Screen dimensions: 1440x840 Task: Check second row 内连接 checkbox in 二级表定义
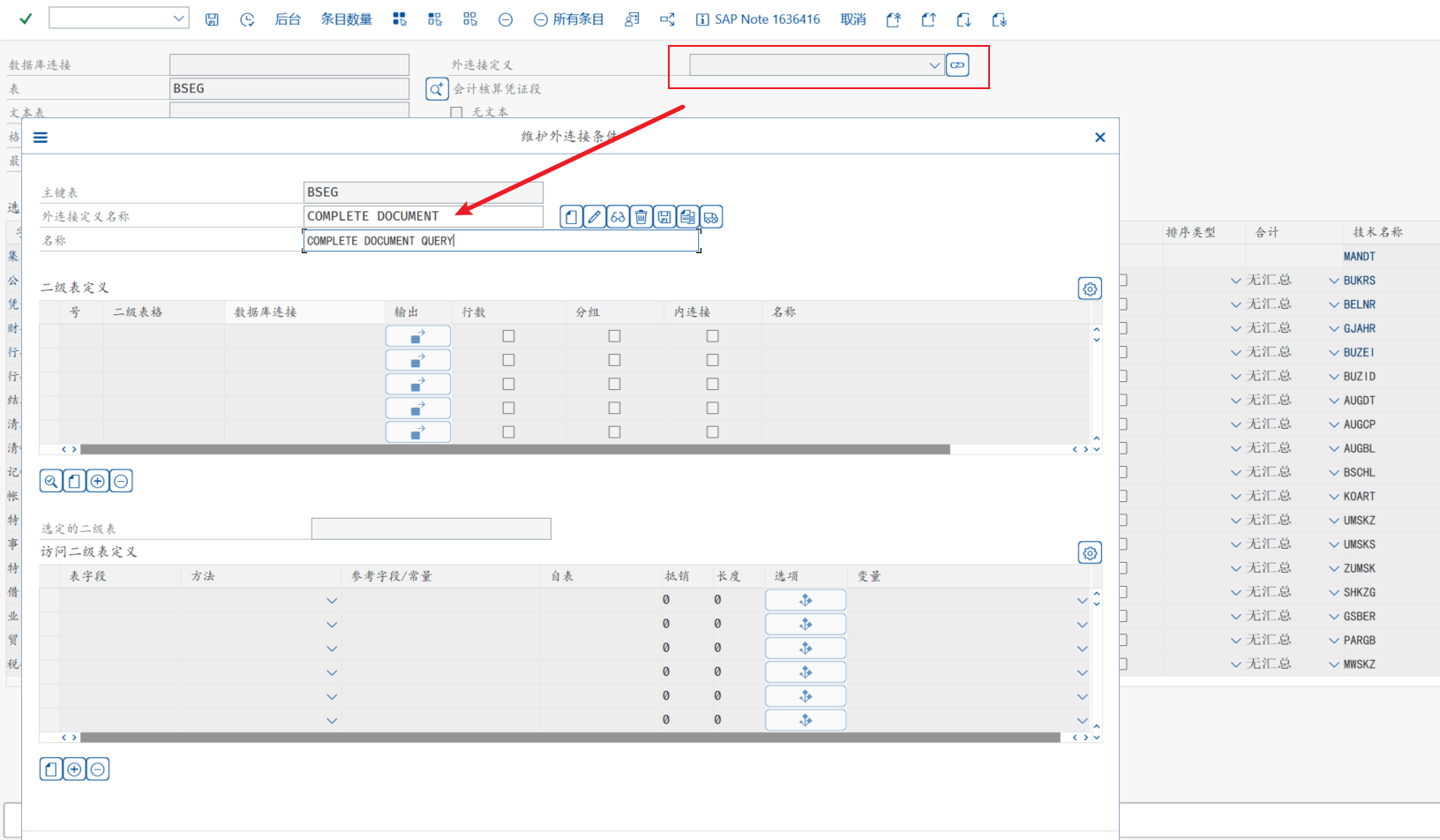tap(713, 360)
